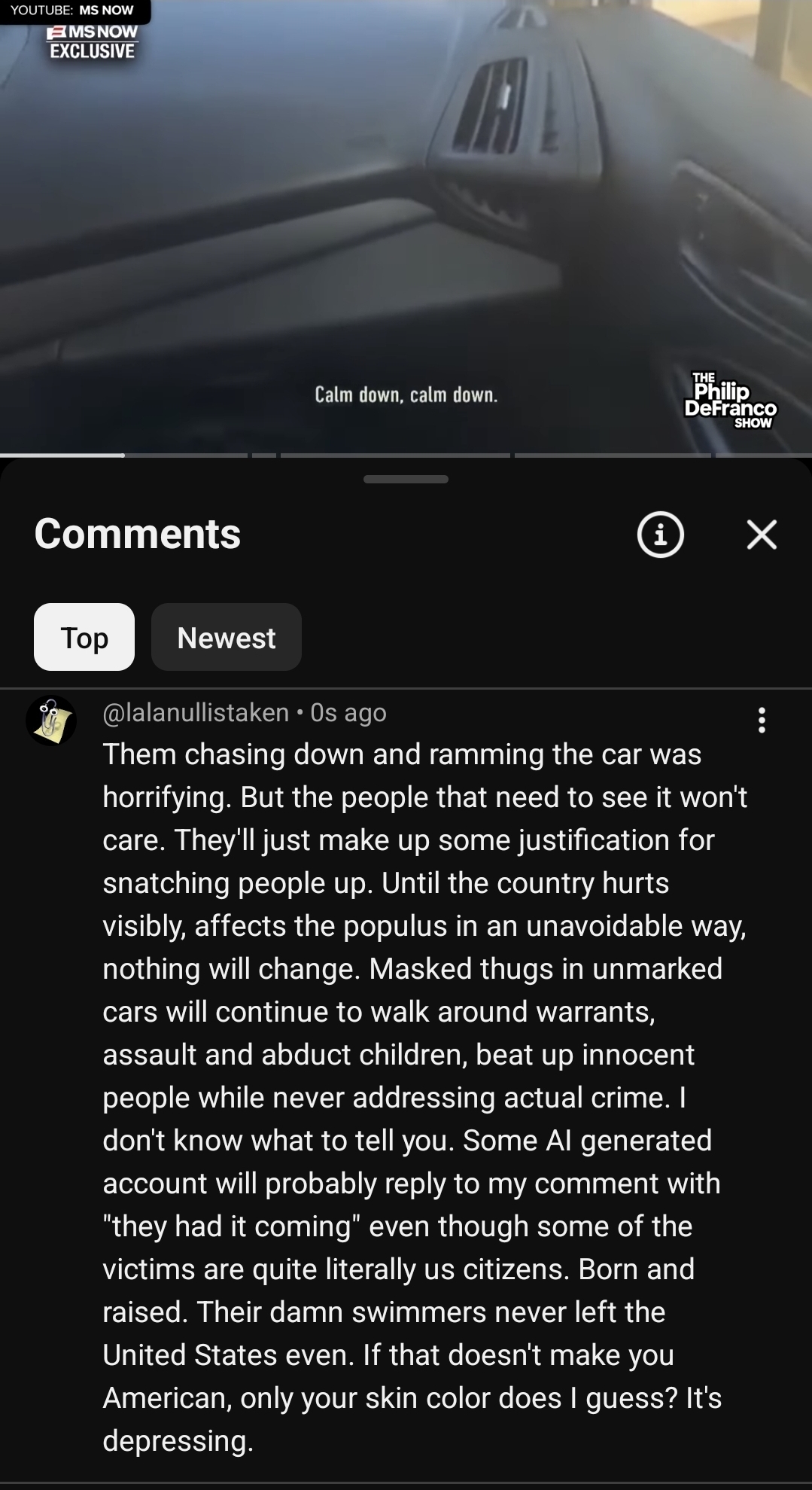Jump to the short third chapter segment
This screenshot has width=812, height=1490.
[264, 455]
